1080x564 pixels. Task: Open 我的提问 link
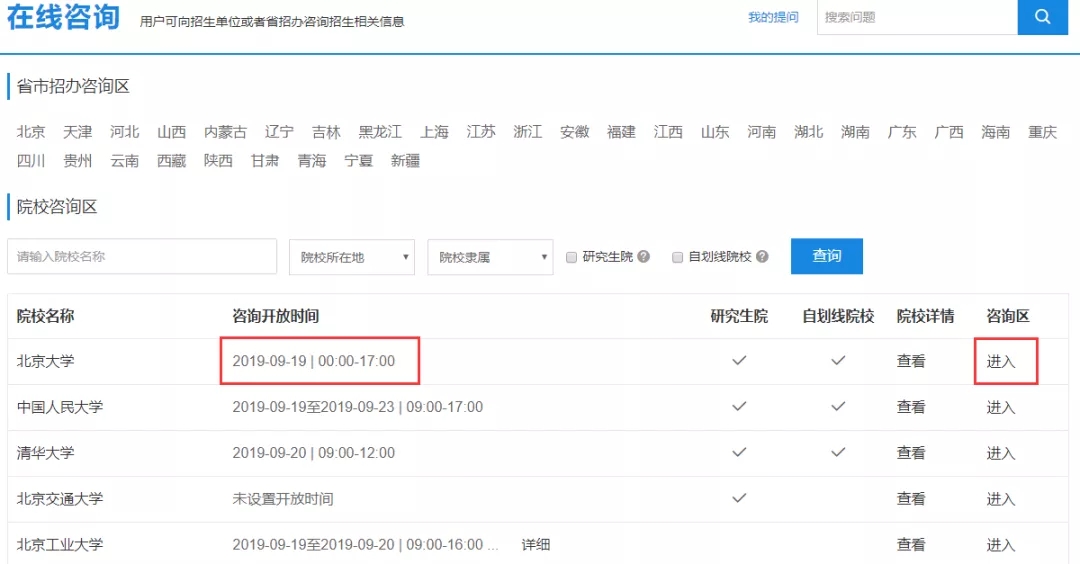(x=773, y=17)
